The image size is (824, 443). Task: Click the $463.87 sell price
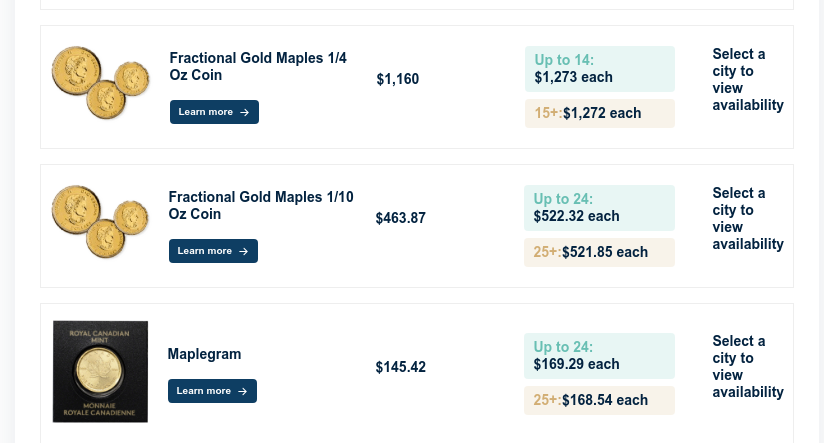400,218
